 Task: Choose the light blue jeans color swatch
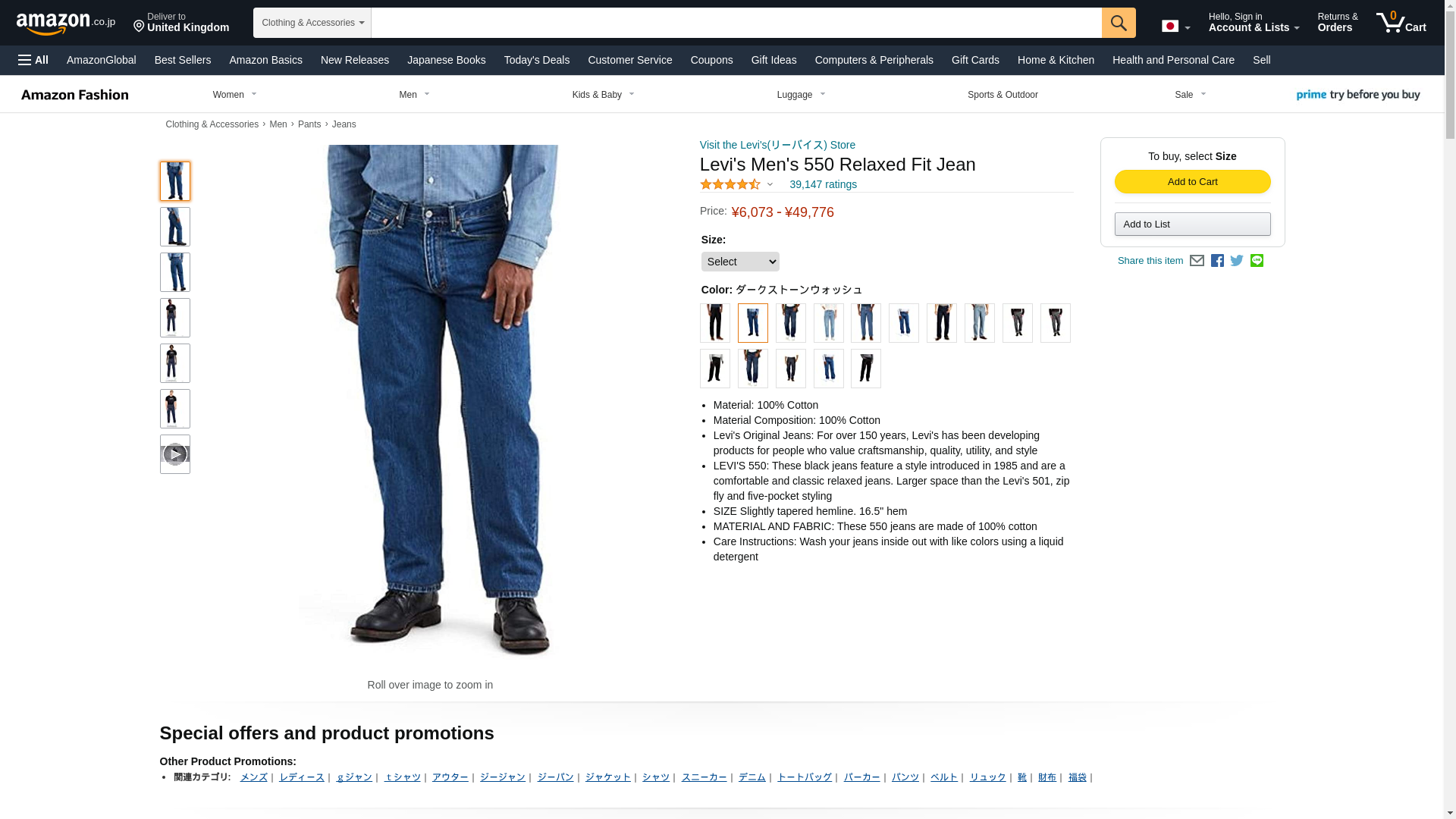[829, 323]
